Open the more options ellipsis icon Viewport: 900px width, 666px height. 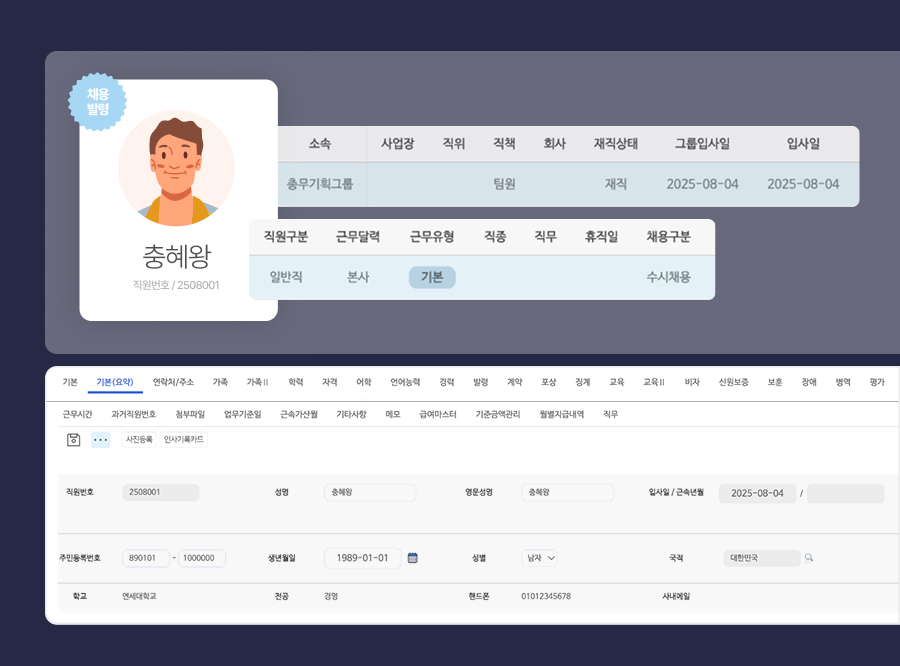[x=100, y=438]
